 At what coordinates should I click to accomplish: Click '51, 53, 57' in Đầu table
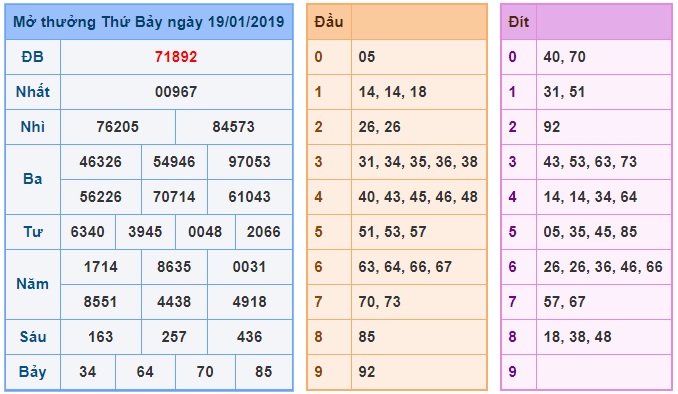tap(393, 232)
